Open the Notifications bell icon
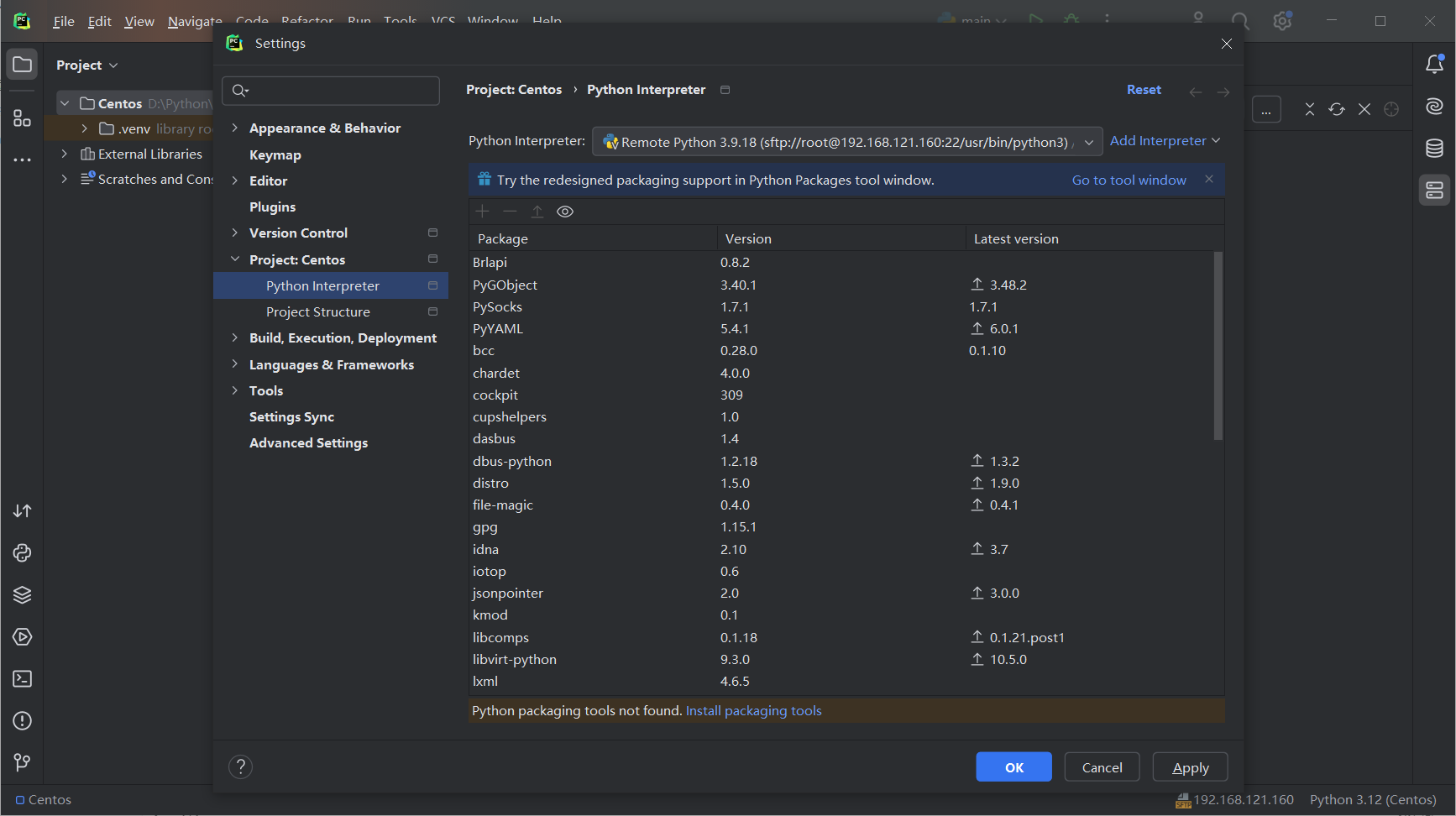1456x816 pixels. [x=1434, y=64]
